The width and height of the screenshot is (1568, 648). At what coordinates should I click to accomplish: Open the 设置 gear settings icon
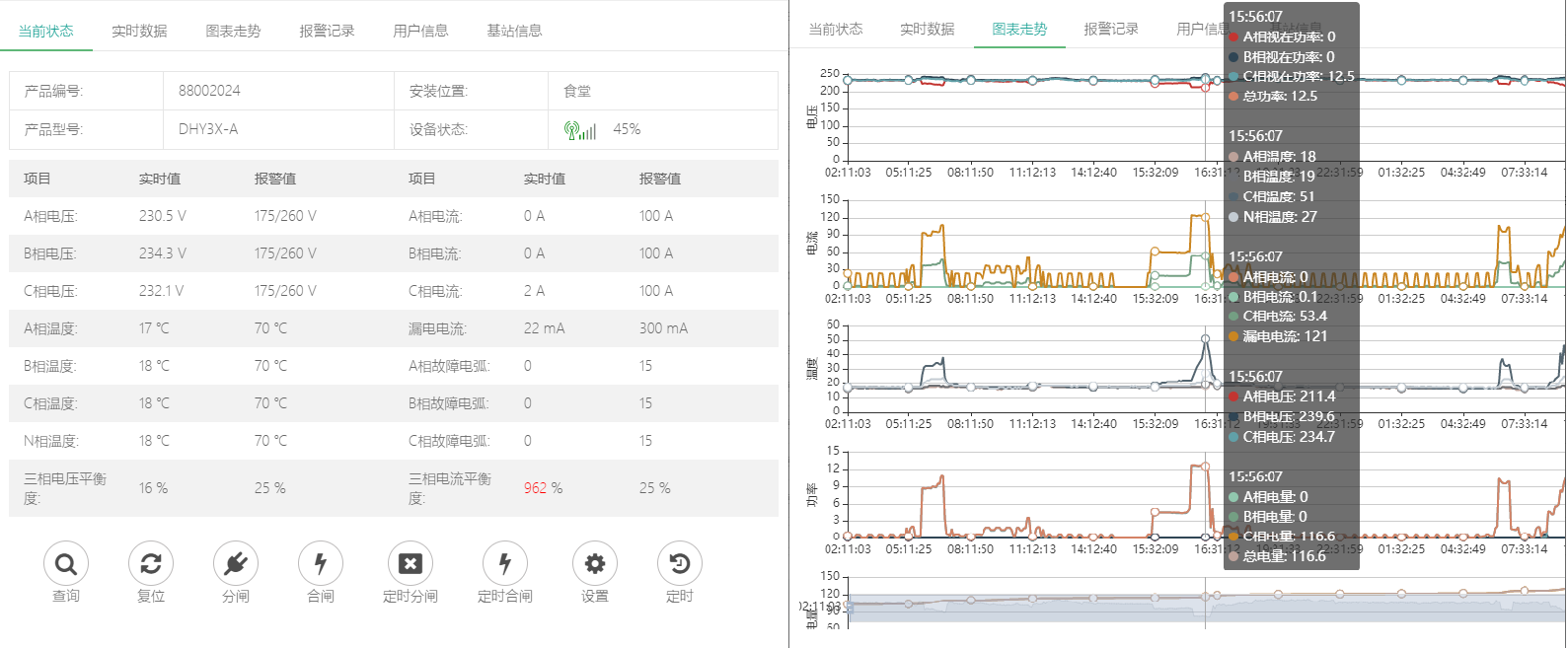[595, 564]
